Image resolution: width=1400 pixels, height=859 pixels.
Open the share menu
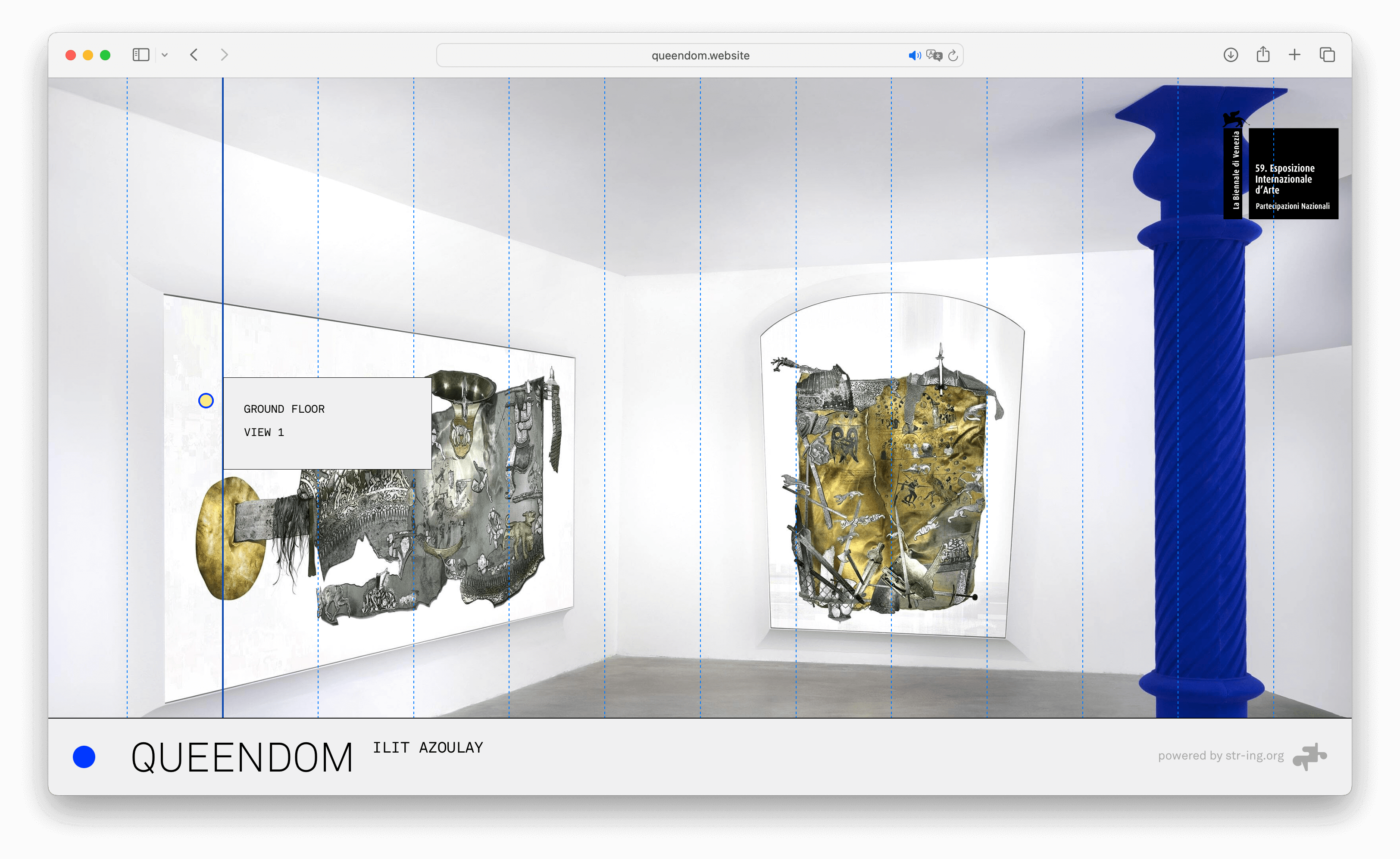pos(1263,55)
